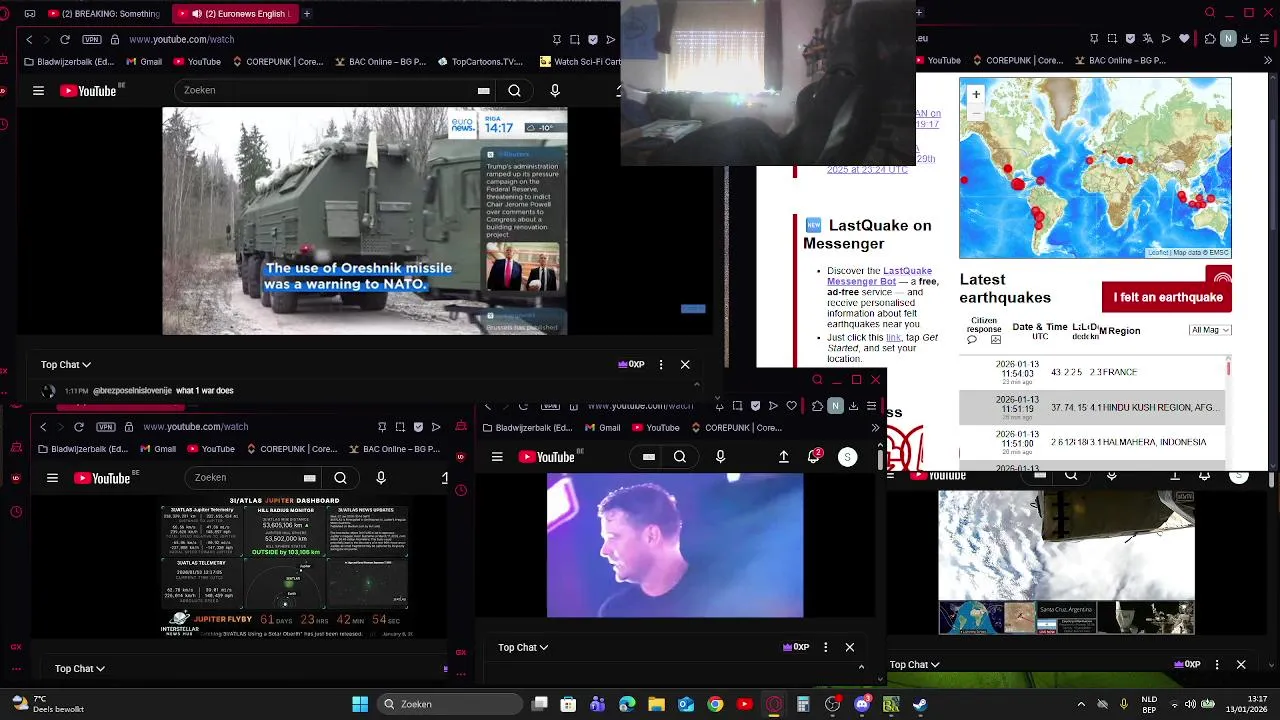Open YouTube guide menu in 3I/ATLAS window

(x=52, y=478)
